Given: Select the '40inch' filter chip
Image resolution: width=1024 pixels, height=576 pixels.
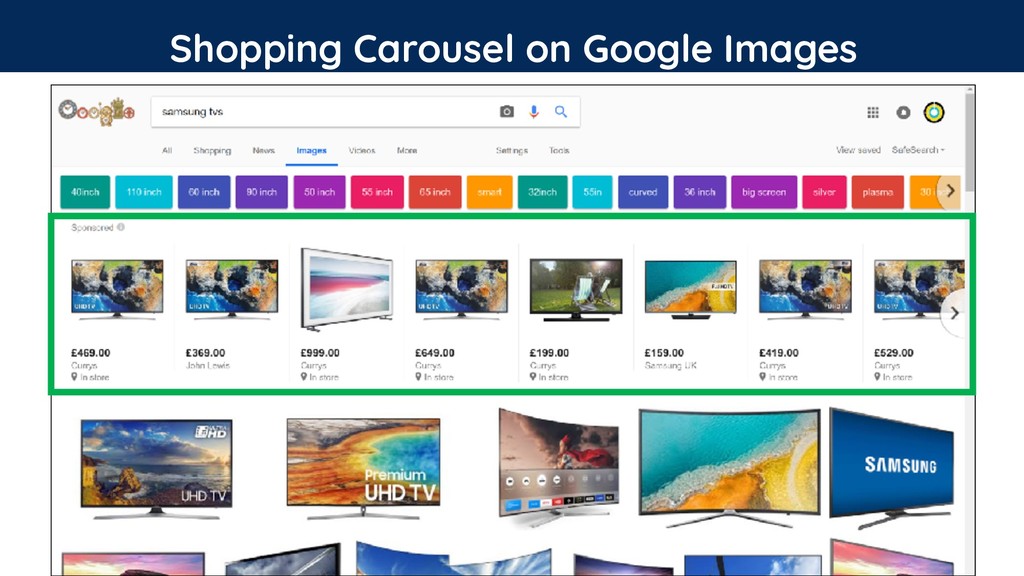Looking at the screenshot, I should 85,192.
